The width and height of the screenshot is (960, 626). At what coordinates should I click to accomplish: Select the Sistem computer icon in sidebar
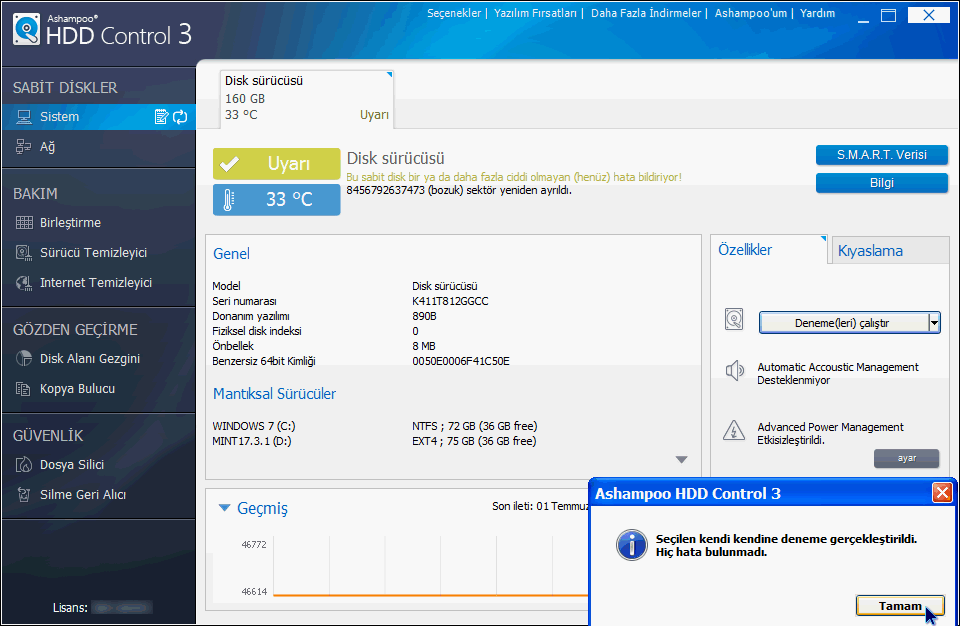(x=24, y=116)
